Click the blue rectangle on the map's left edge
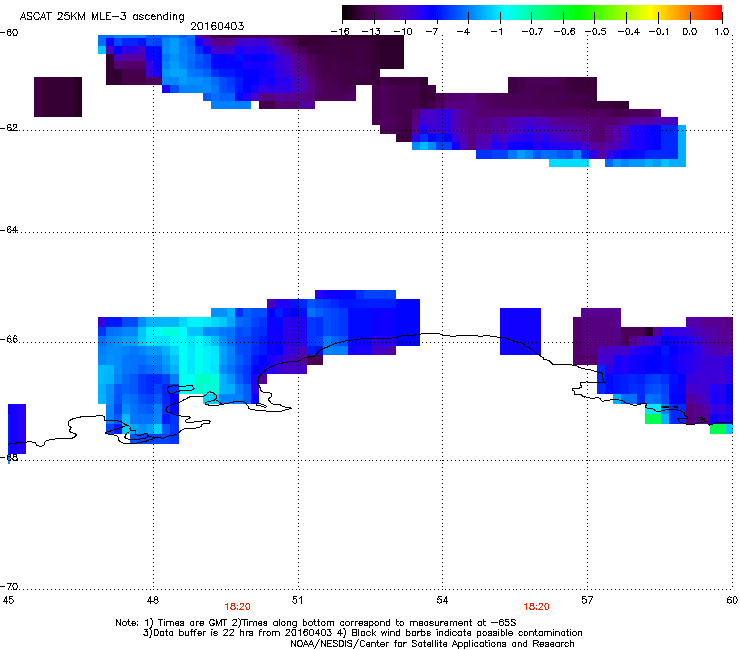The image size is (740, 650). (x=17, y=429)
